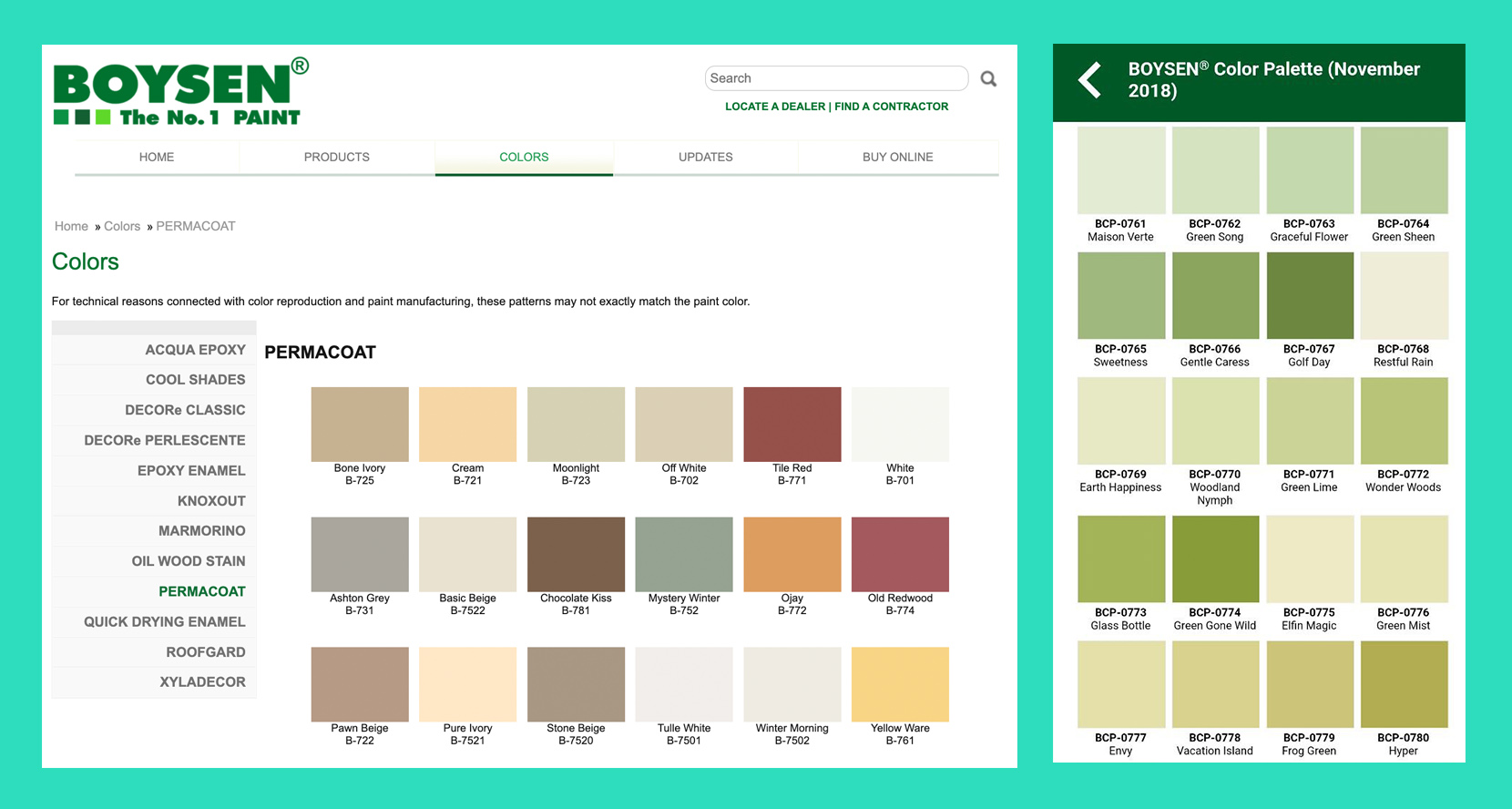
Task: Pick Tile Red B-771 swatch
Action: click(x=792, y=425)
